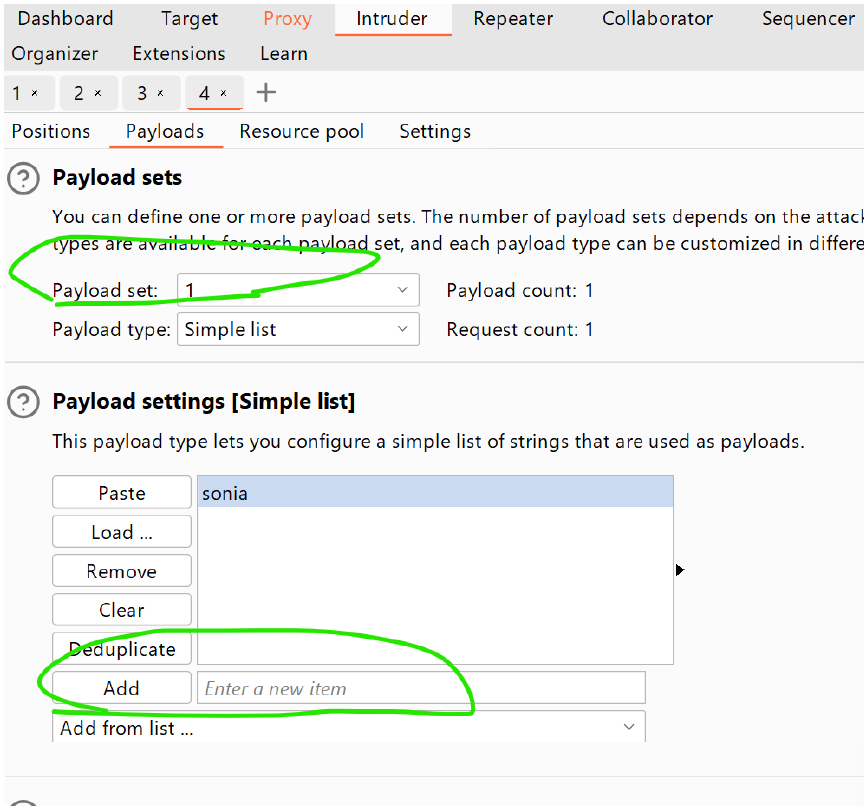
Task: Add a new Intruder tab with plus icon
Action: (x=266, y=92)
